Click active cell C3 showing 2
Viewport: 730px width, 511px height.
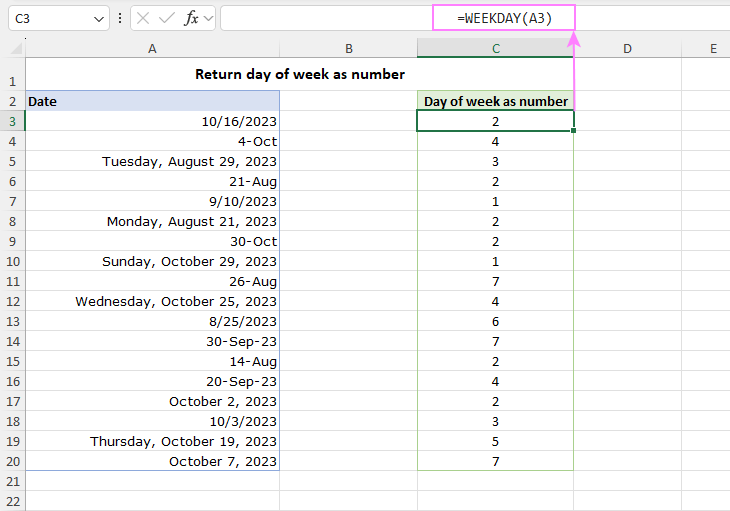(x=495, y=121)
